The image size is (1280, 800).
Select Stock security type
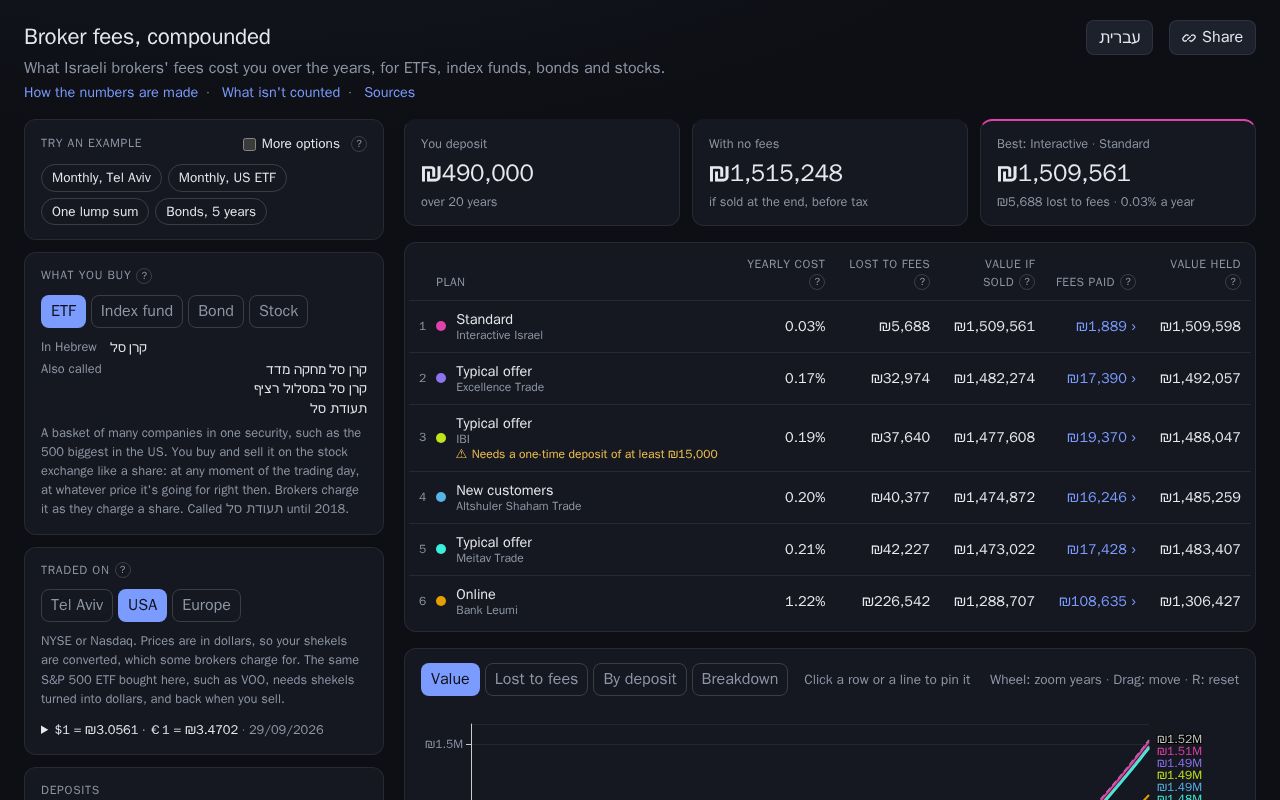278,311
